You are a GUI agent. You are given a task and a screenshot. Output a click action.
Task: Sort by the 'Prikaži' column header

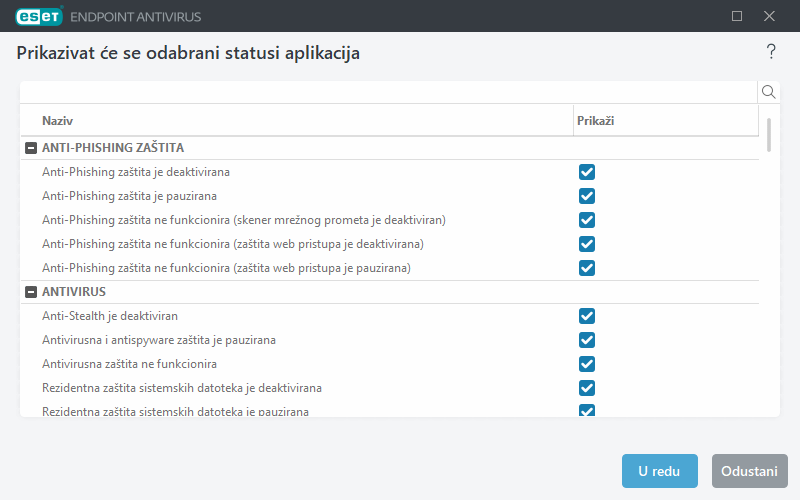(666, 121)
